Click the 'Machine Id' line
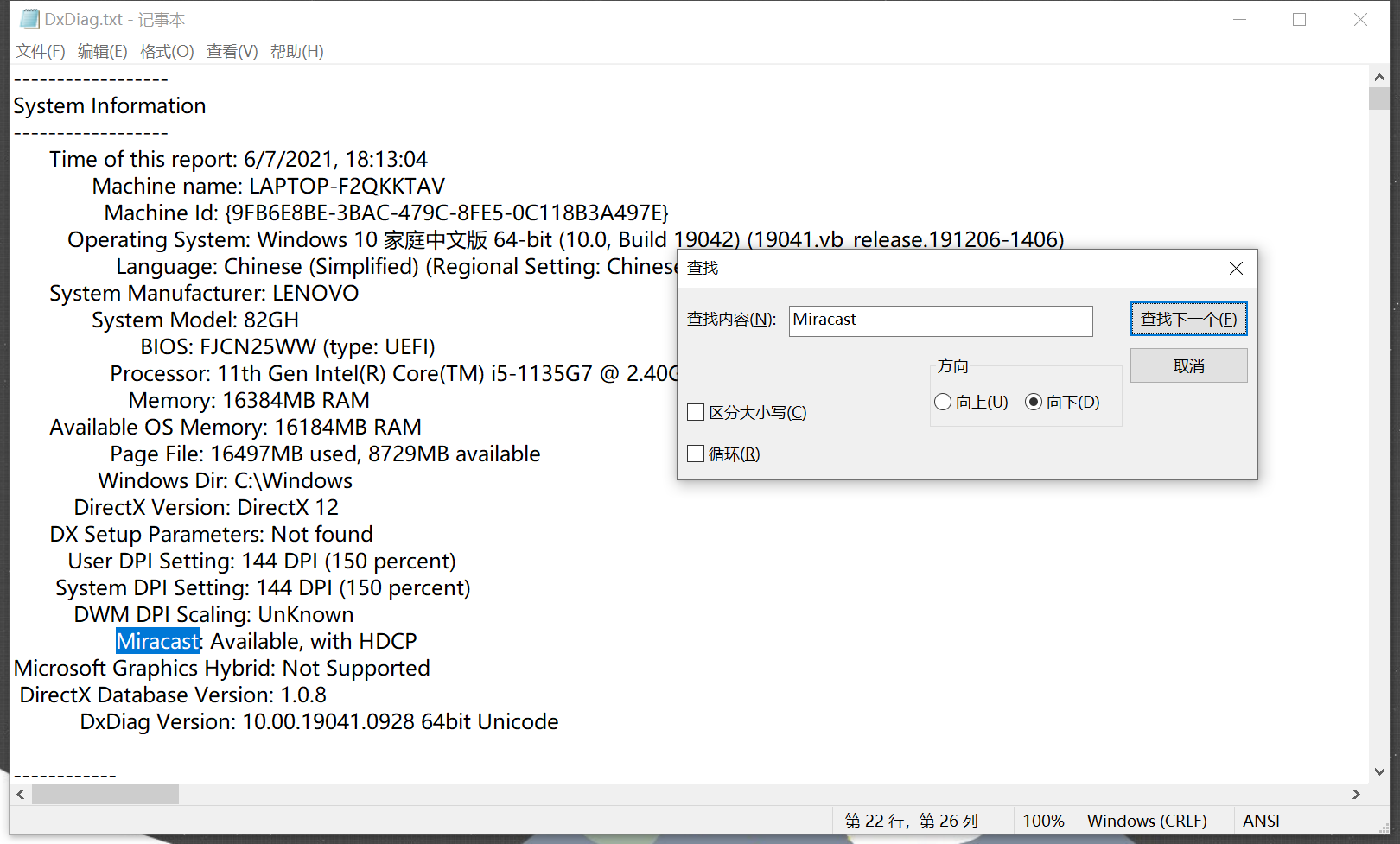Screen dimensions: 1400x844 coord(386,213)
